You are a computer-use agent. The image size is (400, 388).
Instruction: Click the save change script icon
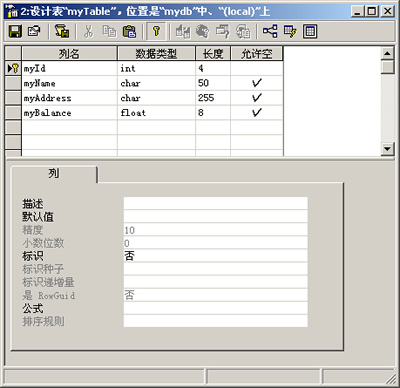point(62,32)
